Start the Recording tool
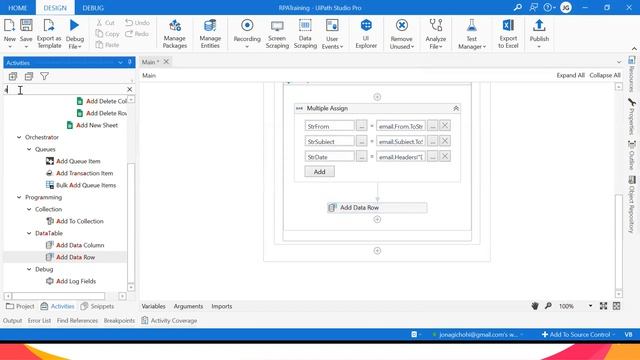Screen dimensions: 640x360 pos(247,34)
